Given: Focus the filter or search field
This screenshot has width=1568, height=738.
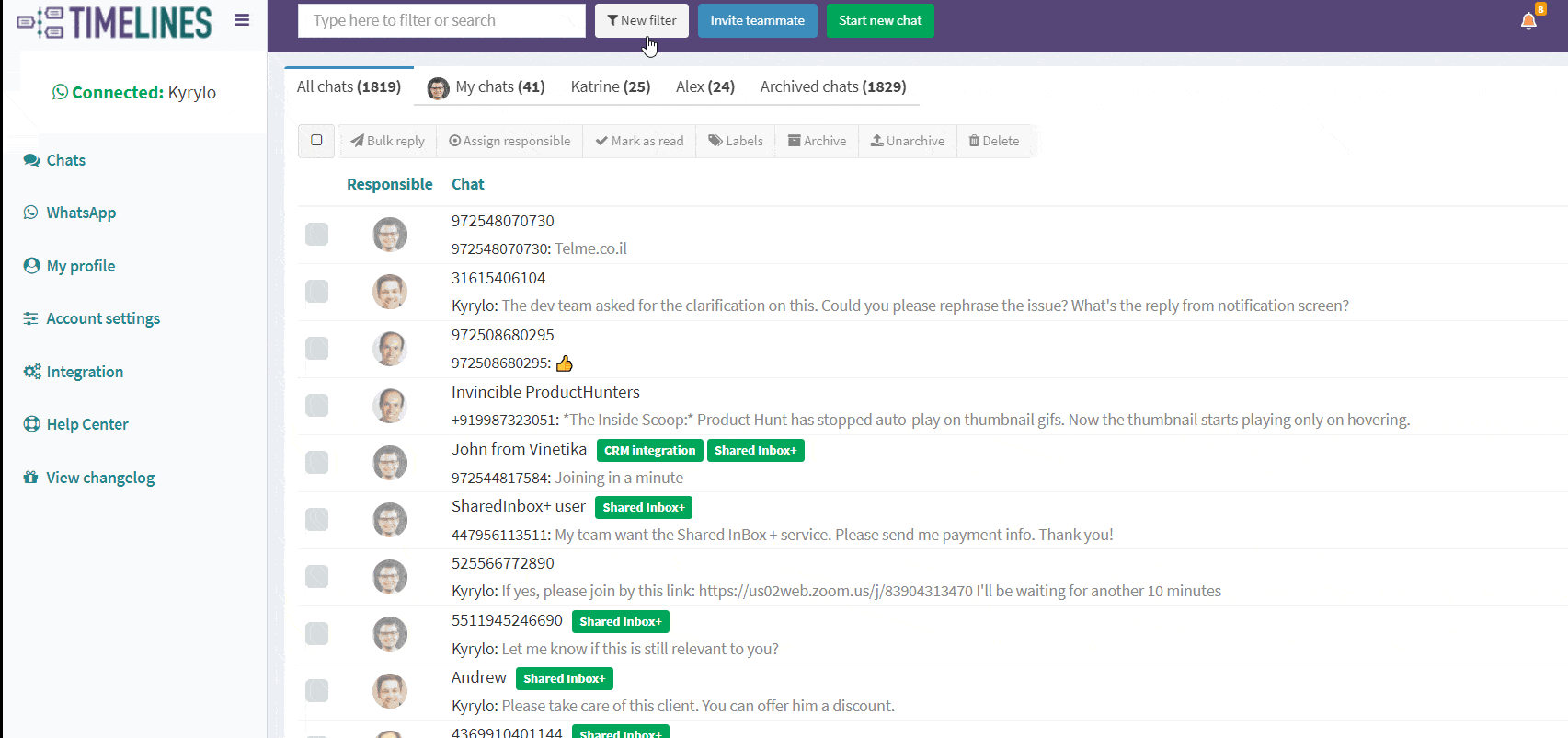Looking at the screenshot, I should click(x=441, y=20).
